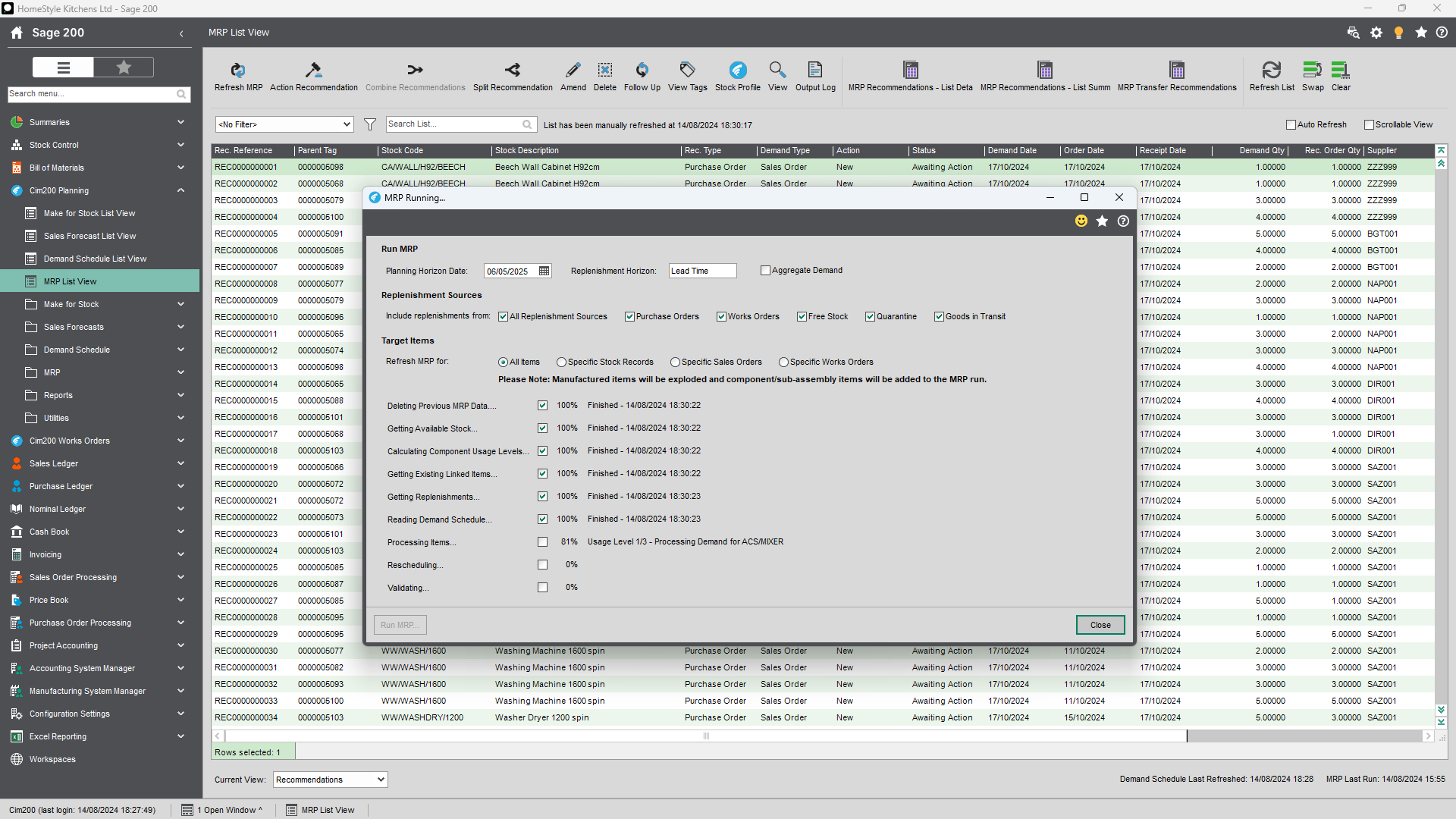This screenshot has height=819, width=1456.
Task: Click the smiley feedback icon in MRP dialog
Action: click(1081, 221)
